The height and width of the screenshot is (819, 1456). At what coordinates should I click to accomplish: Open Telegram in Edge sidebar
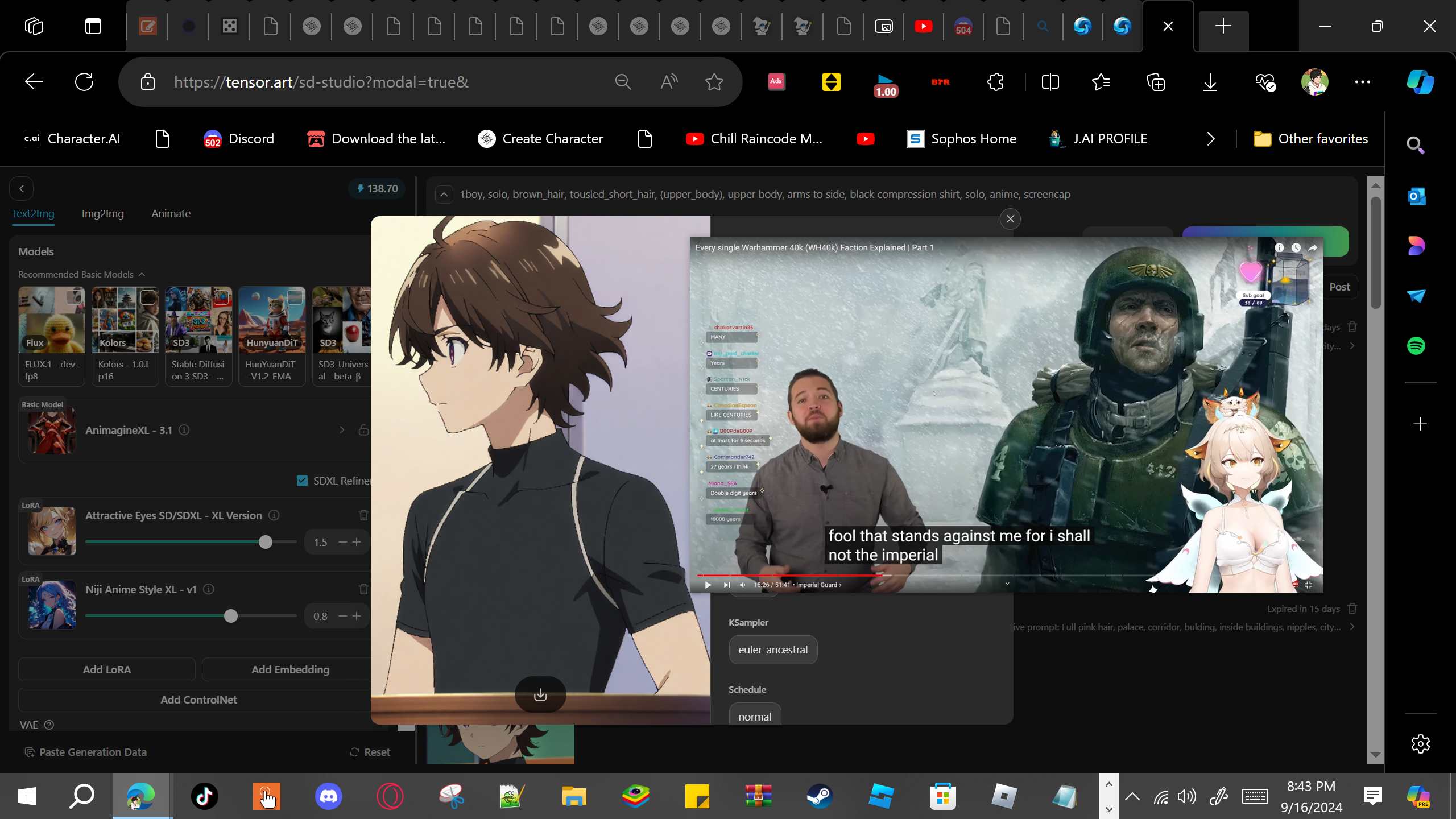pos(1416,296)
